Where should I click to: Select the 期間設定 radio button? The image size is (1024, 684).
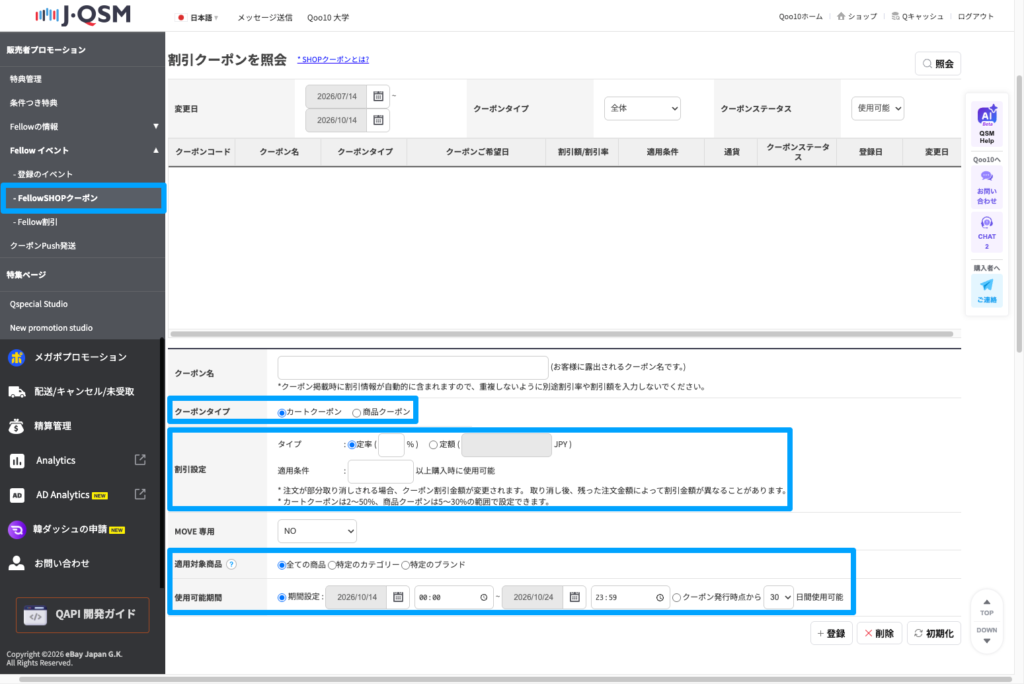coord(281,598)
